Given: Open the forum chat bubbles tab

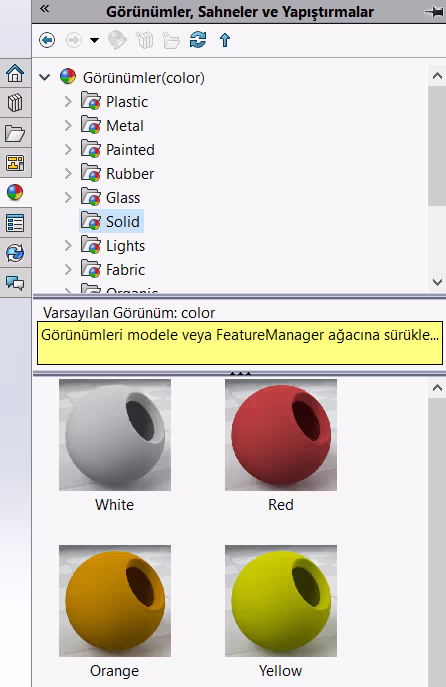Looking at the screenshot, I should click(15, 283).
